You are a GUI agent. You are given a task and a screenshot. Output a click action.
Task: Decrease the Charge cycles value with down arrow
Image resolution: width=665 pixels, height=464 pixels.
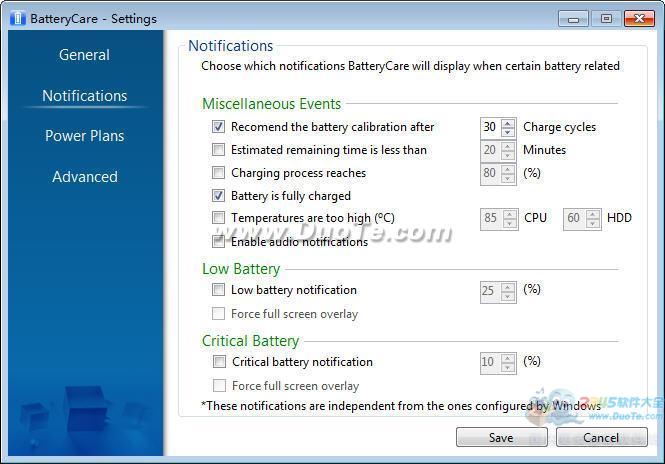508,132
